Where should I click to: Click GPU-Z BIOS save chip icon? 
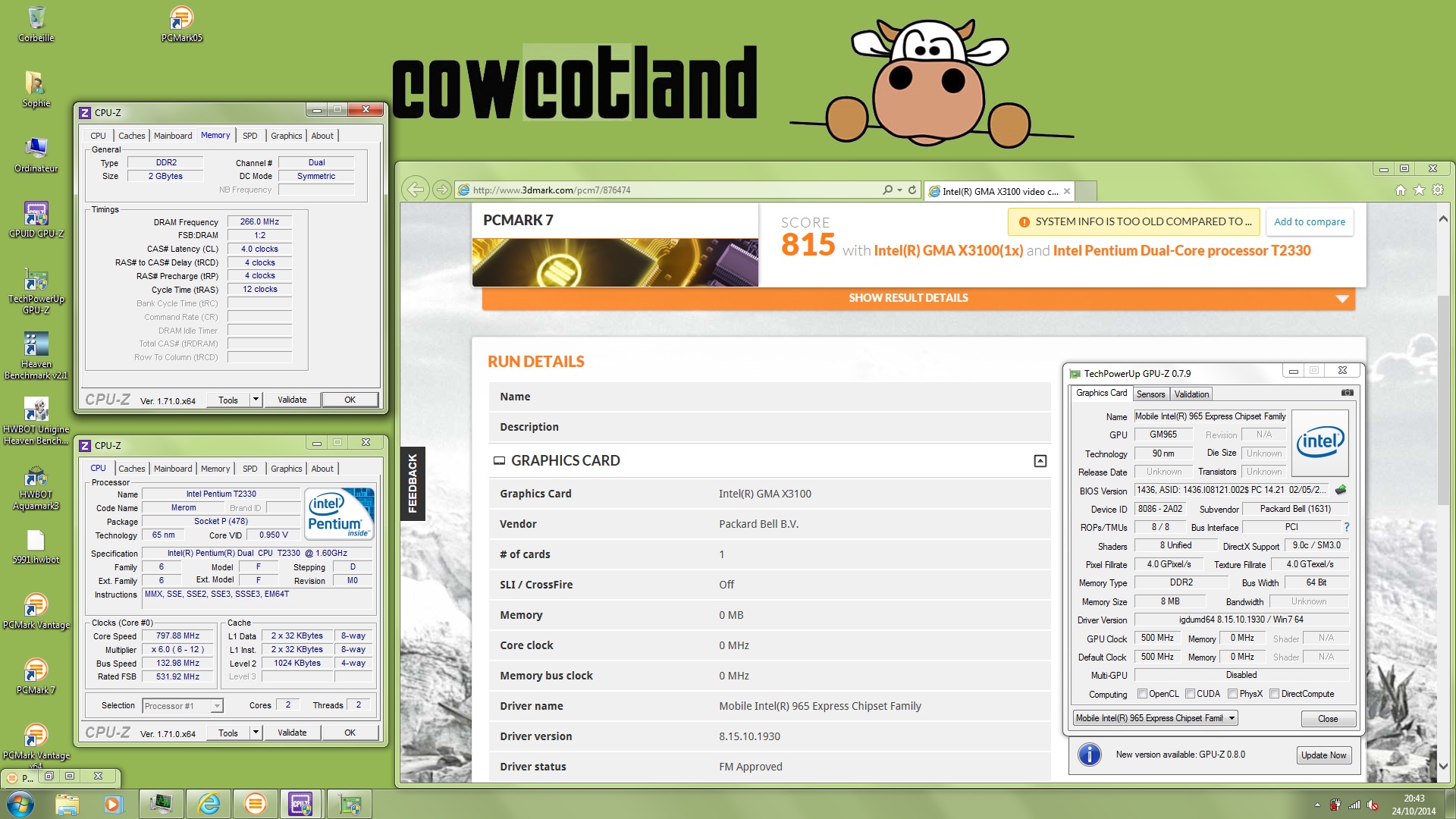click(x=1341, y=490)
